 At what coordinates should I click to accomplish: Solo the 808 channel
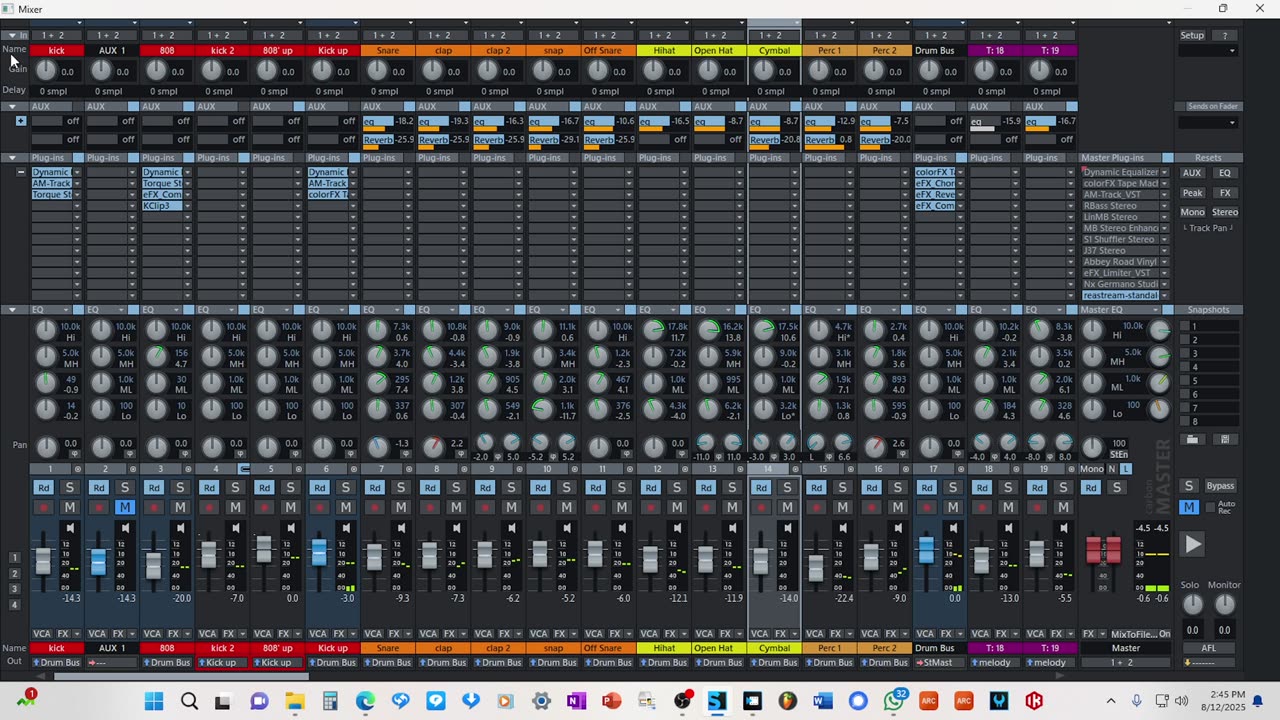tap(180, 487)
